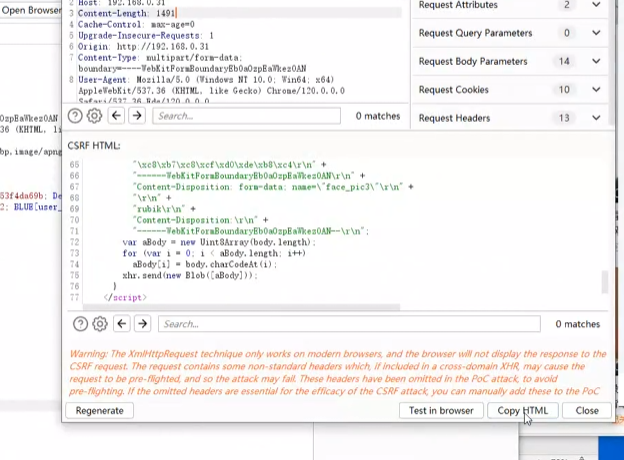Click the CSRF HTML horizontal scrollbar

tap(241, 307)
